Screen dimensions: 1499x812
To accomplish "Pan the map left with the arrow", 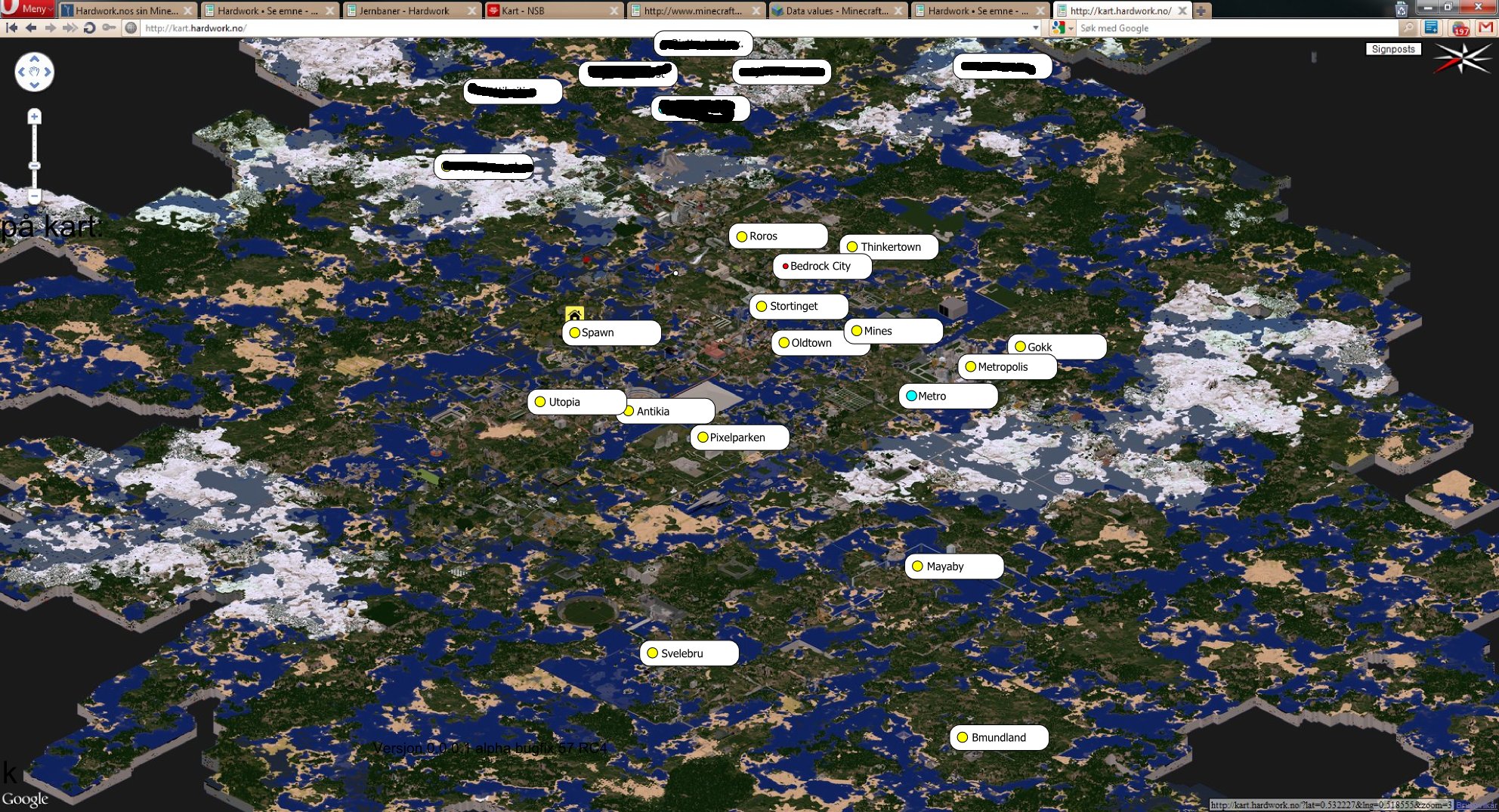I will [x=21, y=72].
